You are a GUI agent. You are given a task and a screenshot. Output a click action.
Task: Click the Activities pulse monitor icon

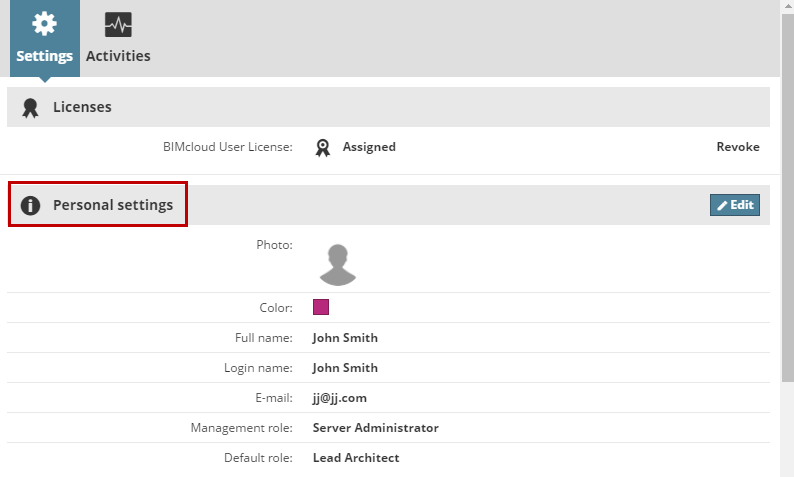click(x=118, y=25)
